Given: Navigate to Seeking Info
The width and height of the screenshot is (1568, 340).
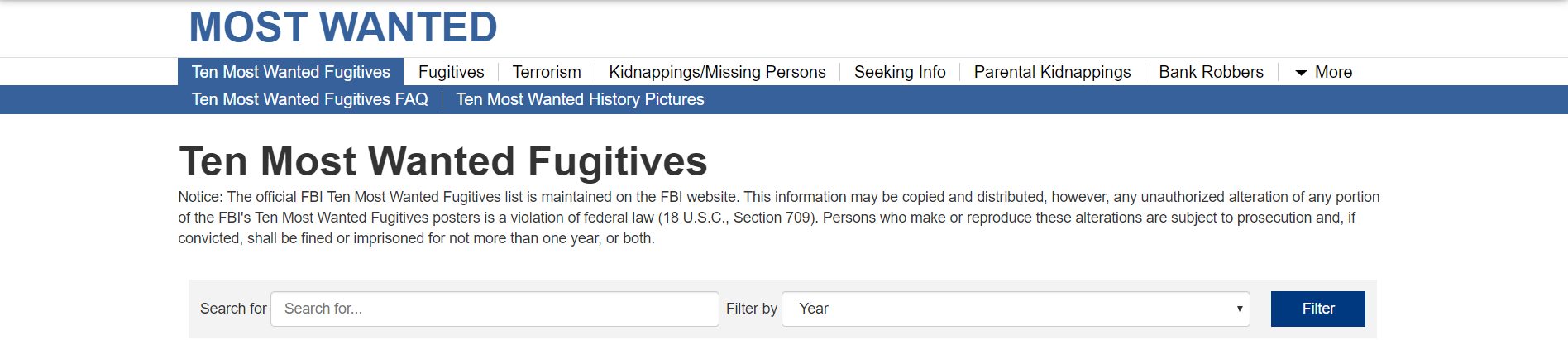Looking at the screenshot, I should click(x=900, y=72).
